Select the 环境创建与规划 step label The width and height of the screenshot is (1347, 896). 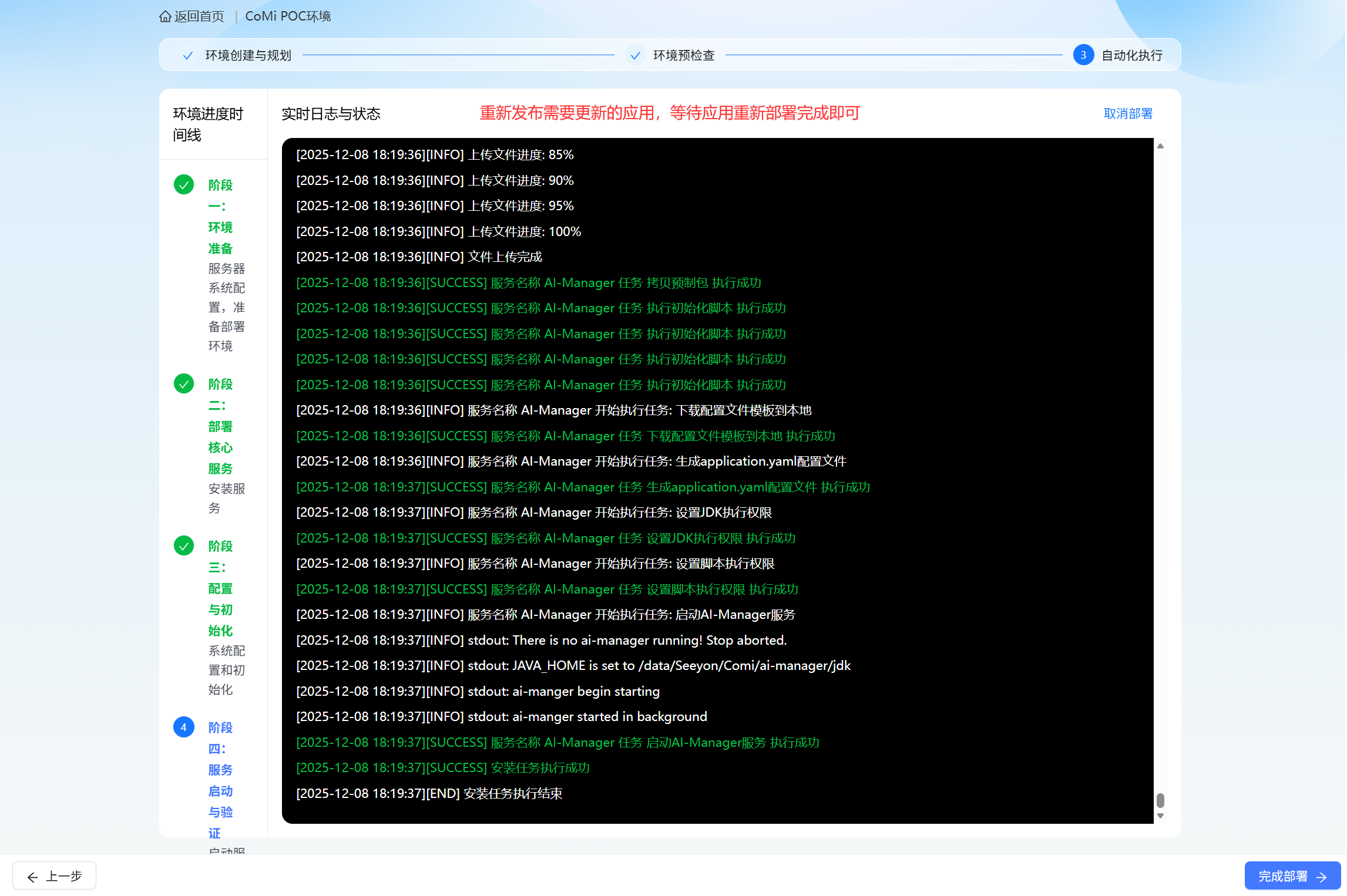248,56
